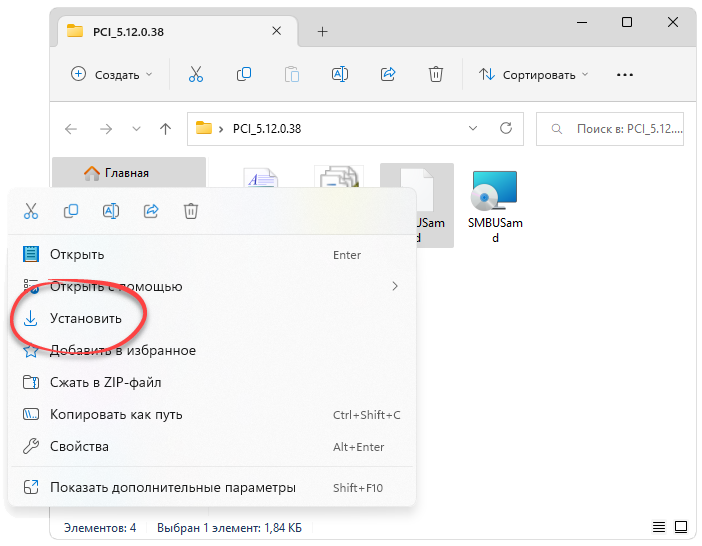Click Copy icon in Explorer toolbar
The width and height of the screenshot is (702, 546).
click(244, 74)
